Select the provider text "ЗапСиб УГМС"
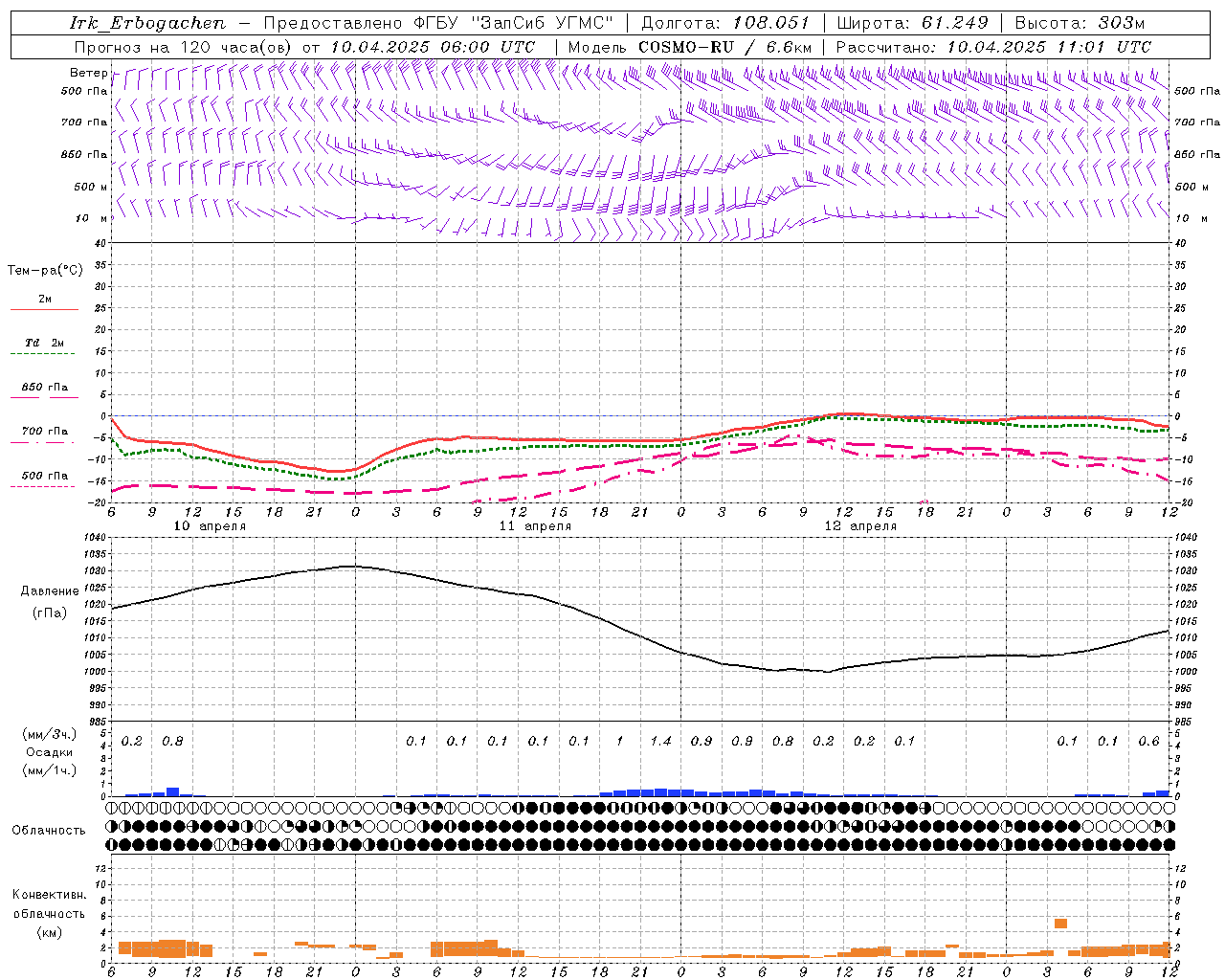Image resolution: width=1225 pixels, height=980 pixels. (541, 23)
